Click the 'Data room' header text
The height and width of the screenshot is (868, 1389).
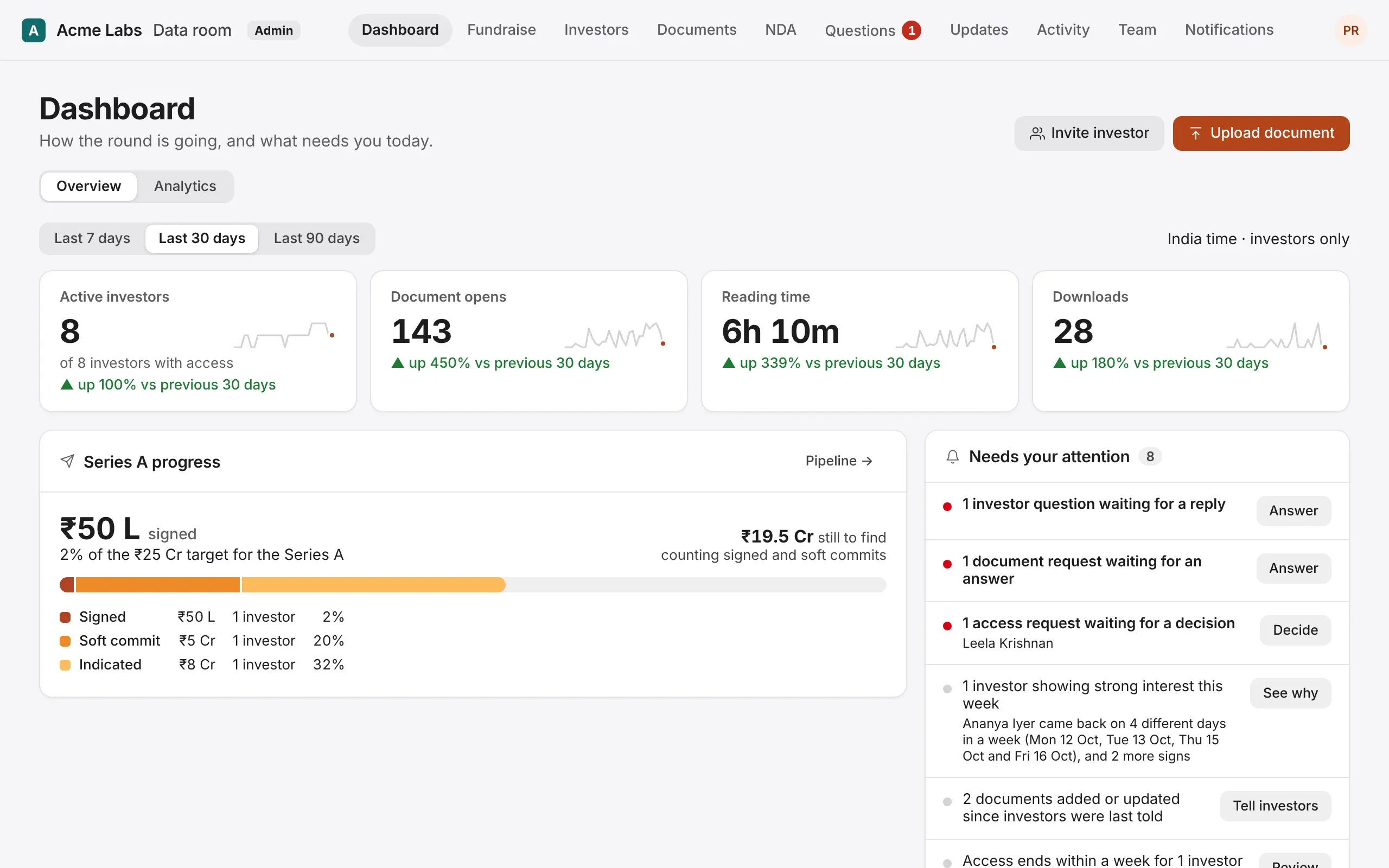coord(192,30)
